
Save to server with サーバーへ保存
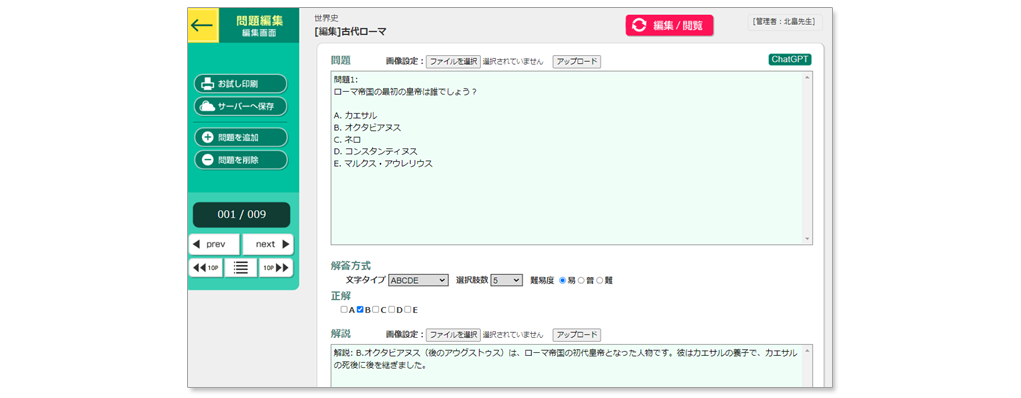pos(240,106)
